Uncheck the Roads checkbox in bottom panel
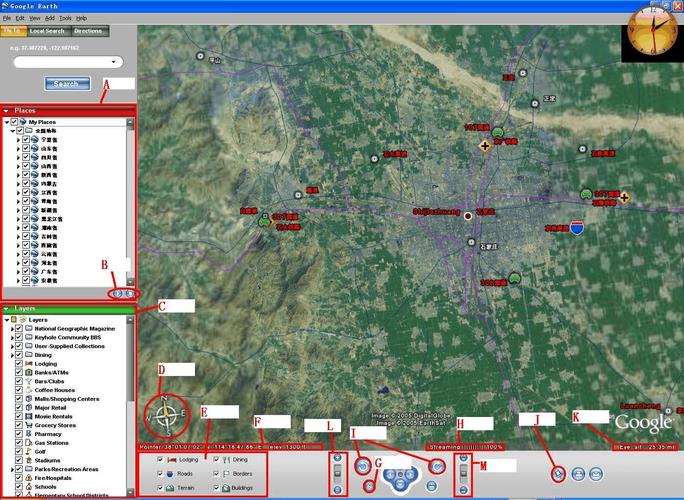The height and width of the screenshot is (500, 684). click(x=161, y=473)
